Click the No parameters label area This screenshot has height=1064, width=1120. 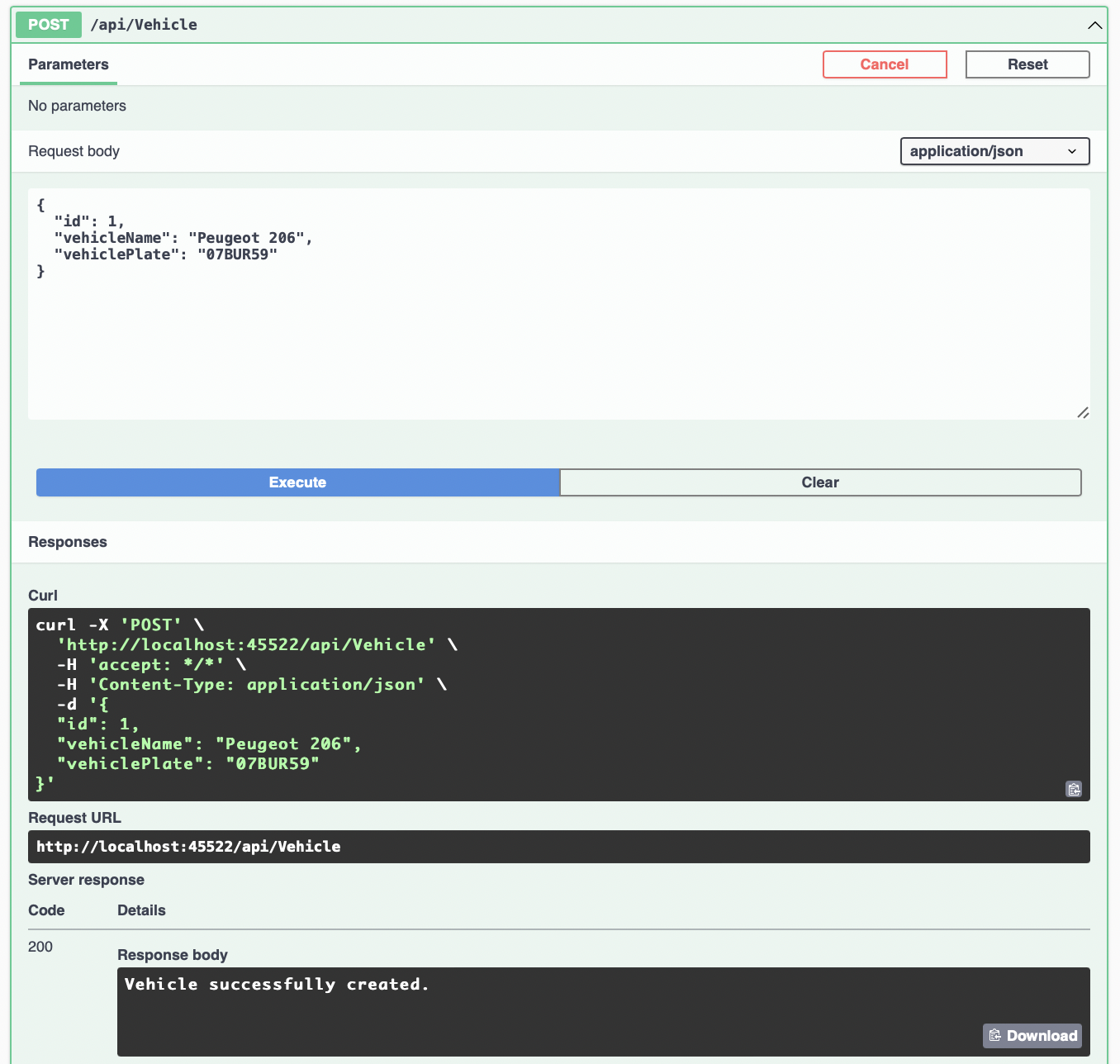point(77,106)
